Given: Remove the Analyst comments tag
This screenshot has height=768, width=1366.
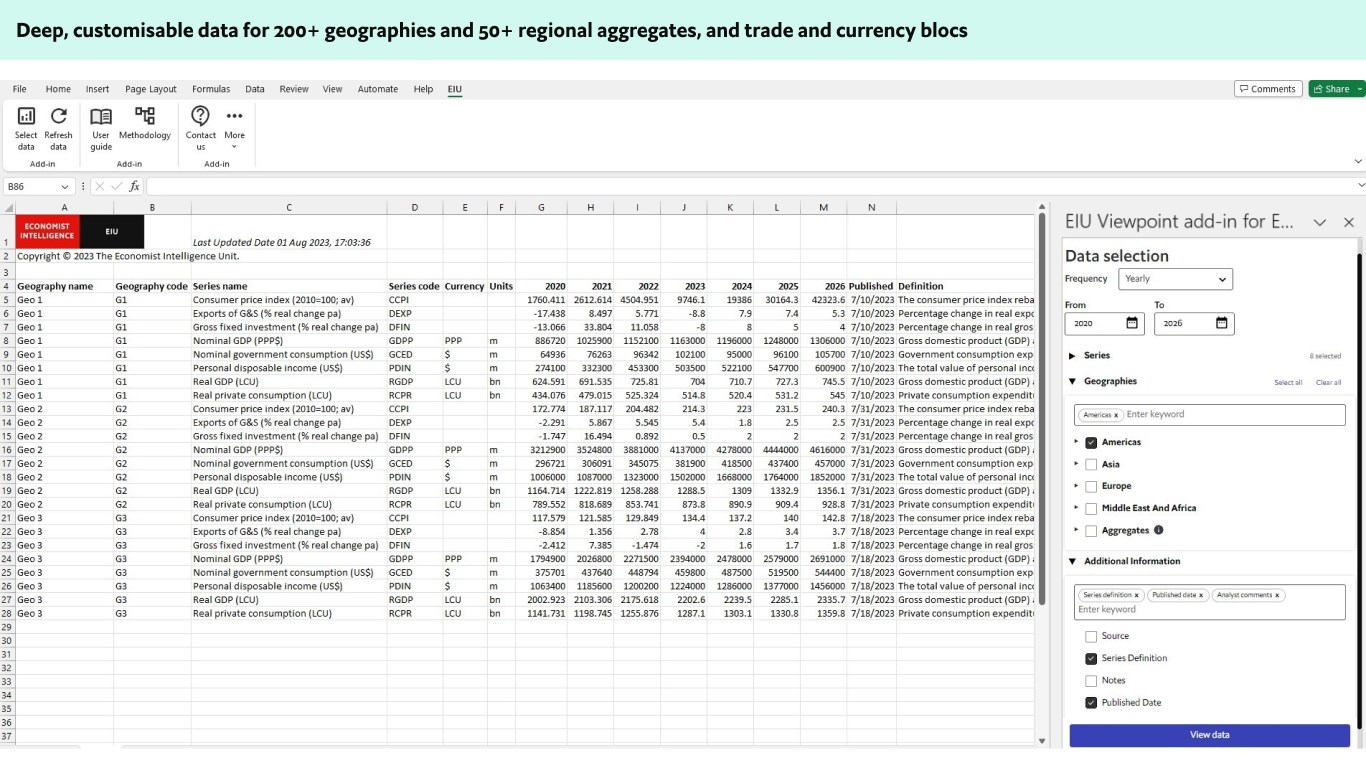Looking at the screenshot, I should click(1277, 595).
